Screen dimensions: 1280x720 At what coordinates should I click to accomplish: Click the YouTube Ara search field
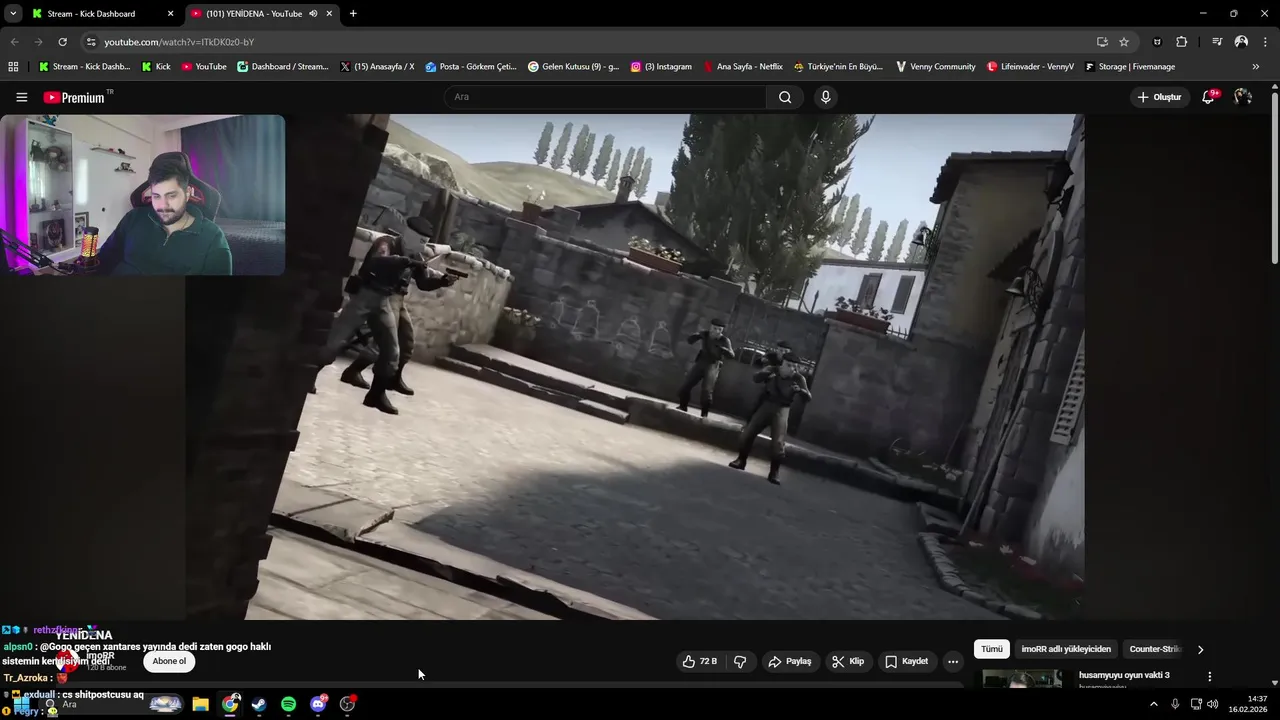pyautogui.click(x=605, y=97)
